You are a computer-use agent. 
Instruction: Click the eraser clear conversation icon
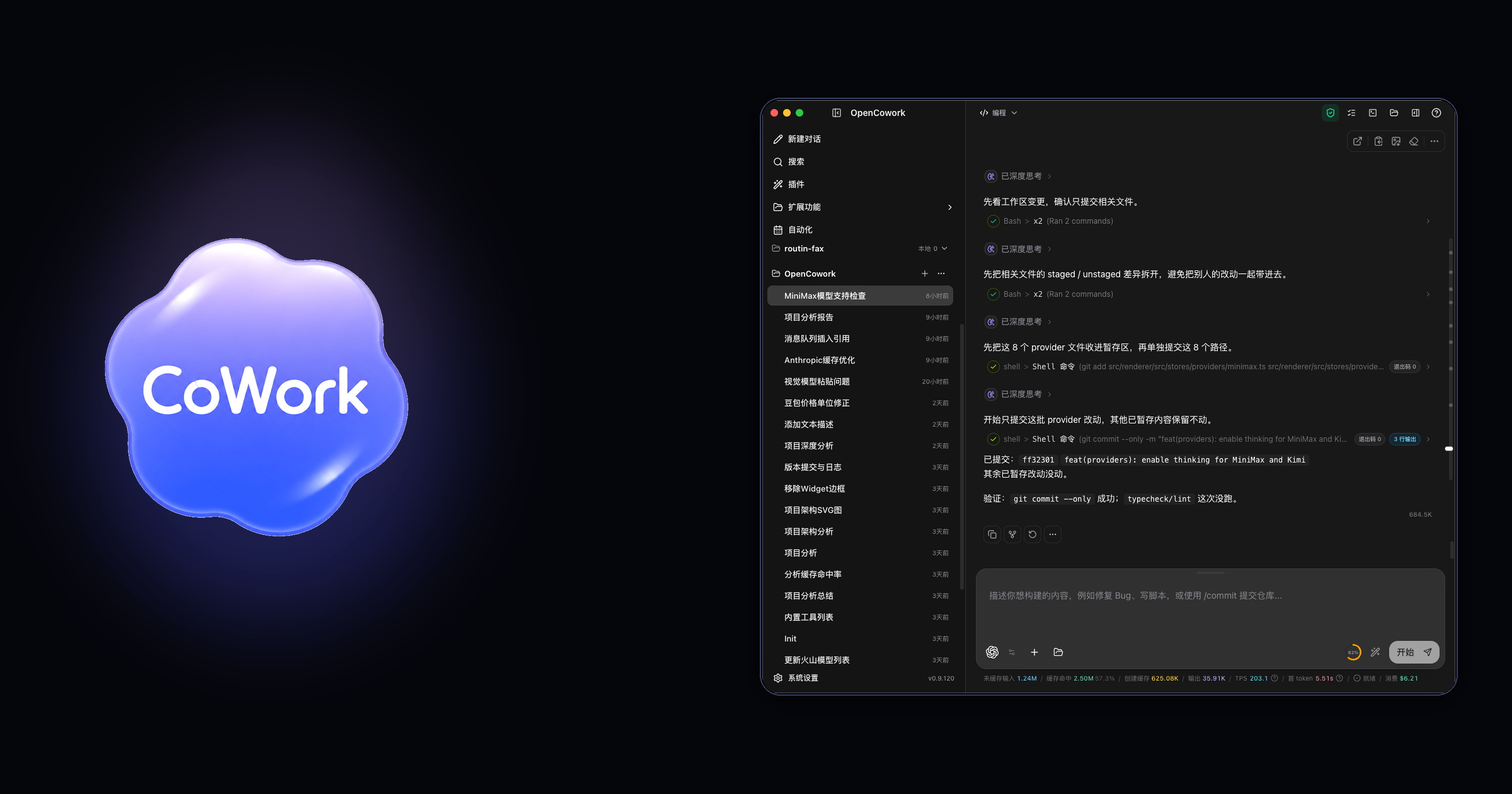(1414, 141)
